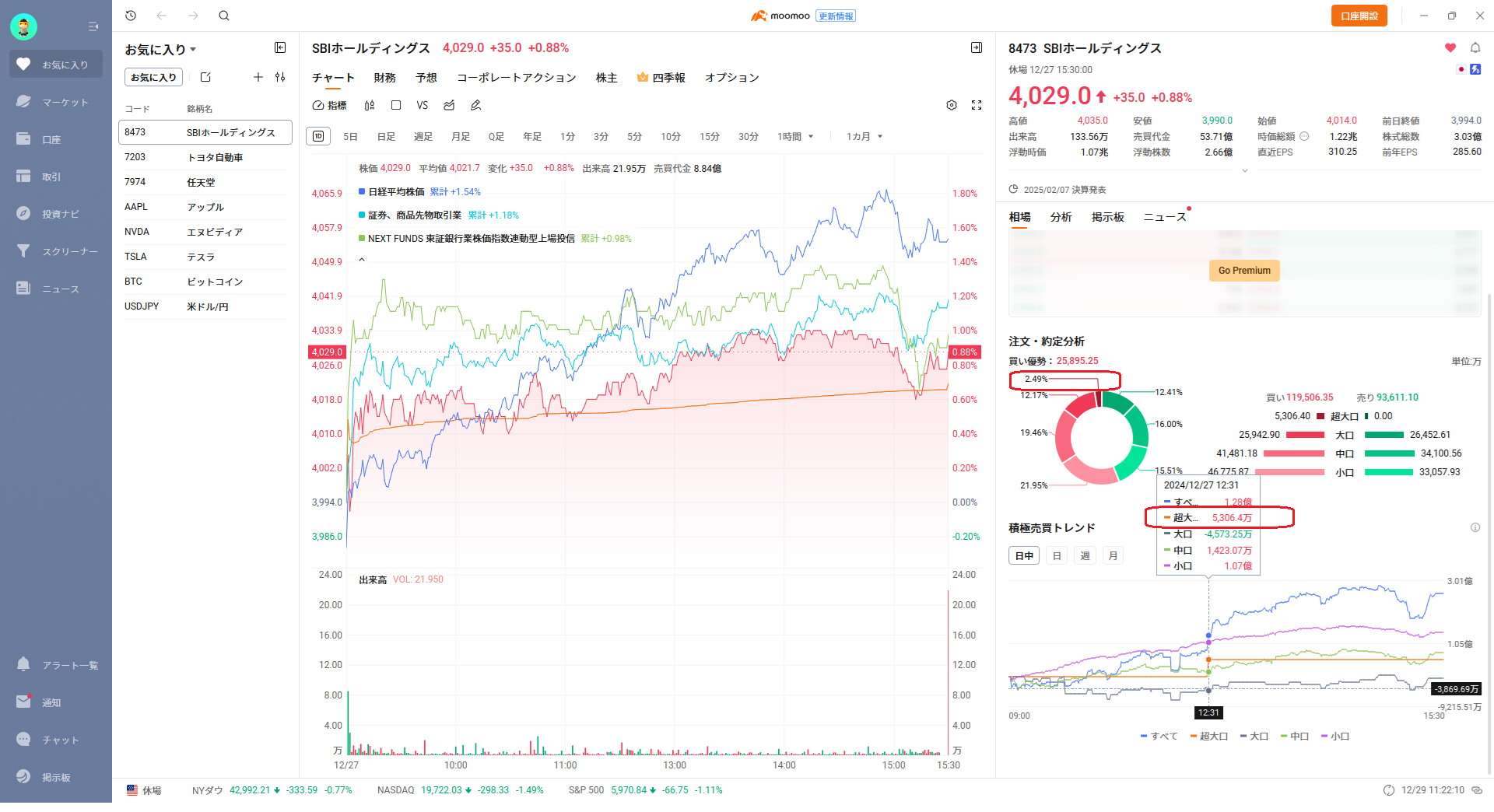
Task: Toggle the square layout checkbox in chart toolbar
Action: [396, 105]
